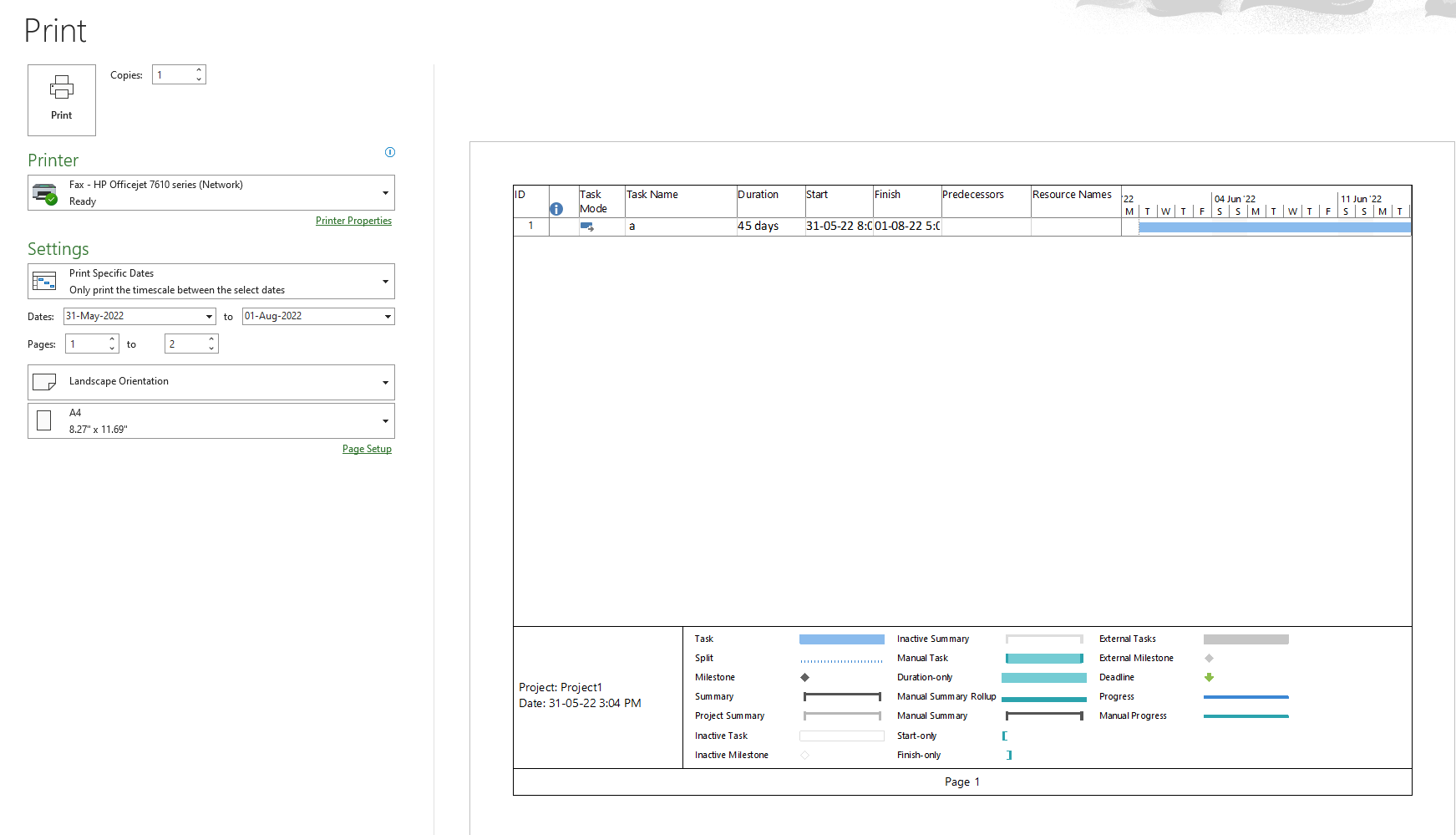Click the info indicator icon in preview header
This screenshot has width=1456, height=835.
pos(556,209)
